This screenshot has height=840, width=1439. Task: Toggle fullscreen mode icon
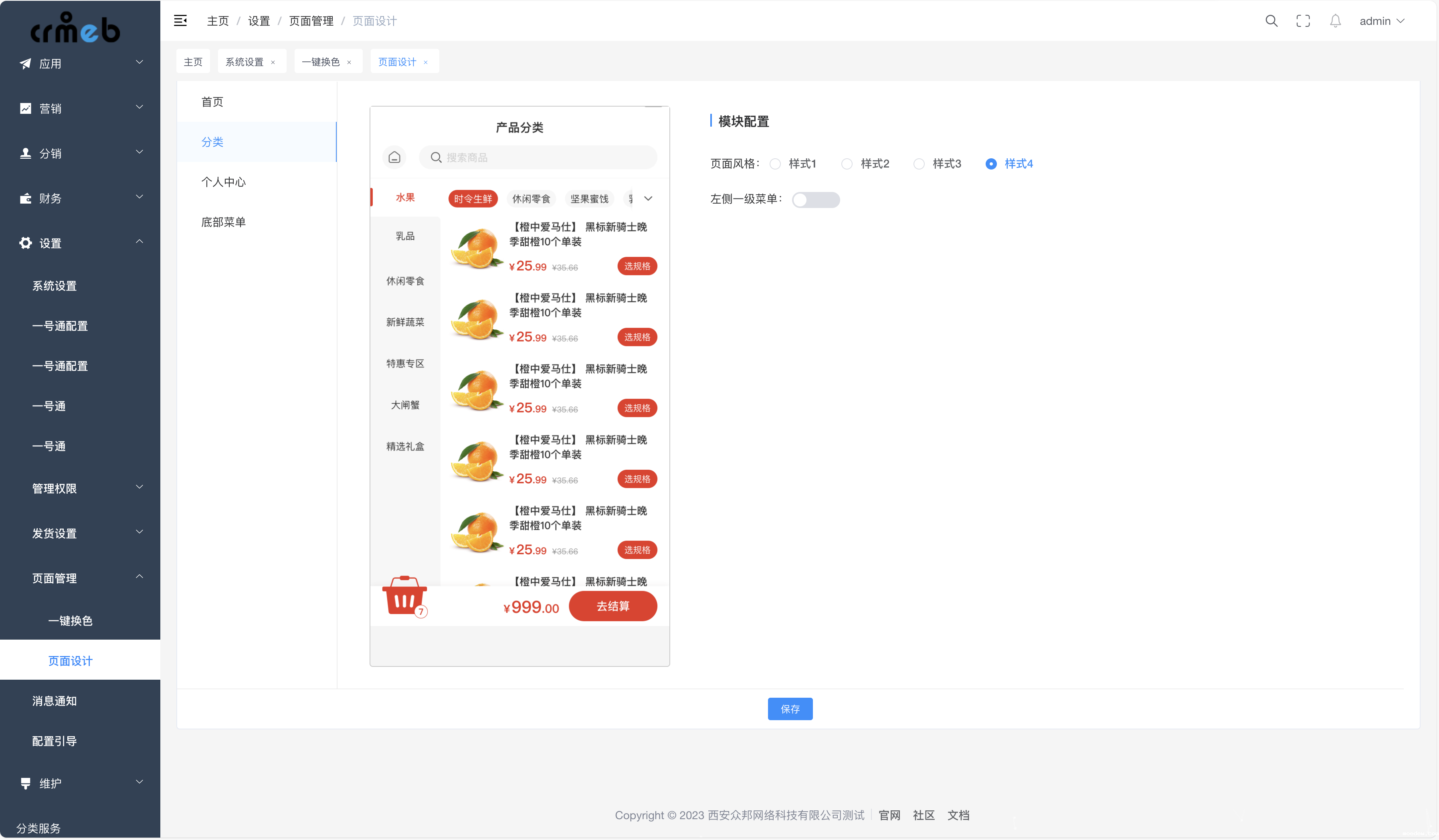point(1303,21)
